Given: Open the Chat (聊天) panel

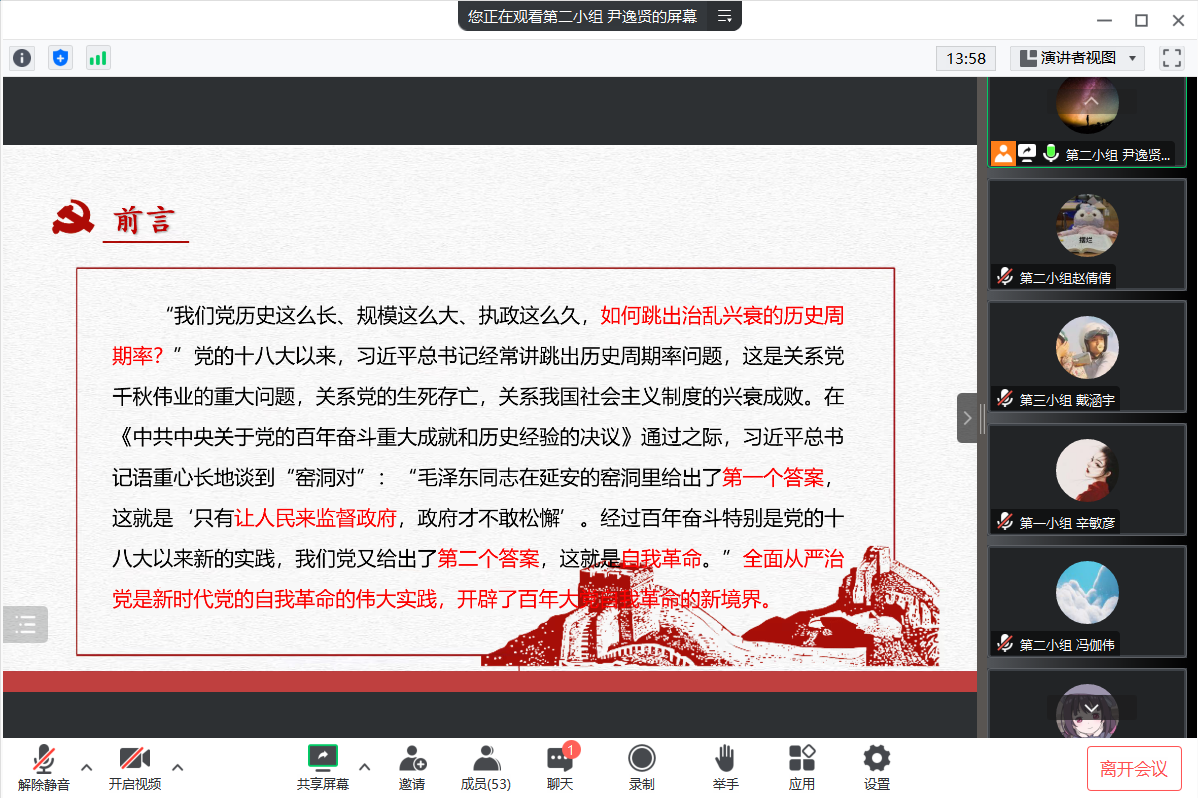Looking at the screenshot, I should pyautogui.click(x=560, y=768).
